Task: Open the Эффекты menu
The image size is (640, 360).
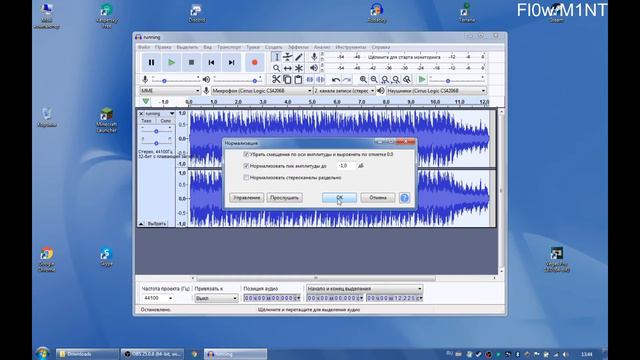Action: click(298, 47)
